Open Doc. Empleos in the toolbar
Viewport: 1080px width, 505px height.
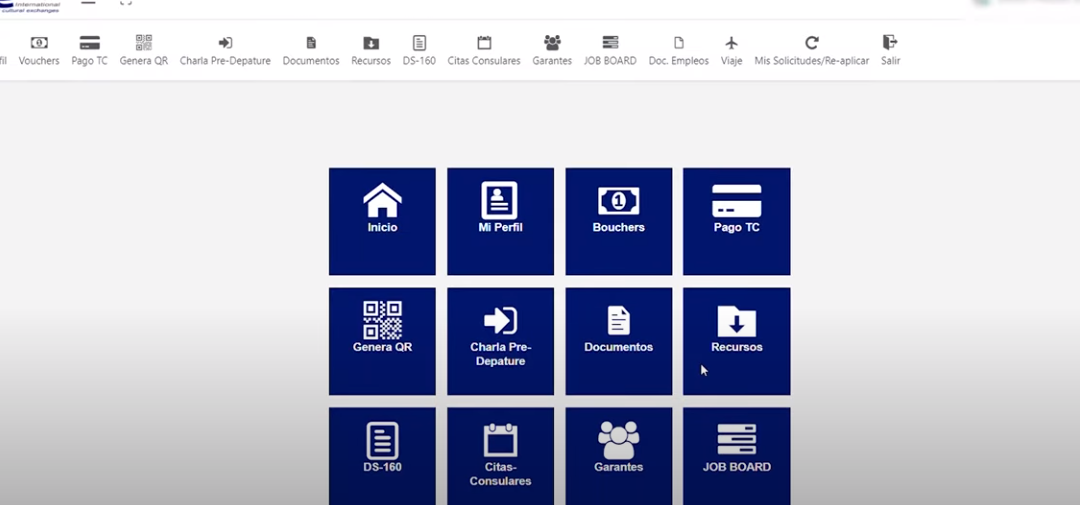[678, 51]
